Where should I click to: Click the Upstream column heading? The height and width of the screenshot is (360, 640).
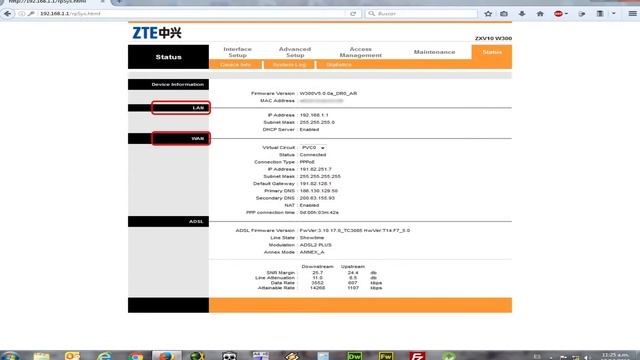tap(353, 267)
